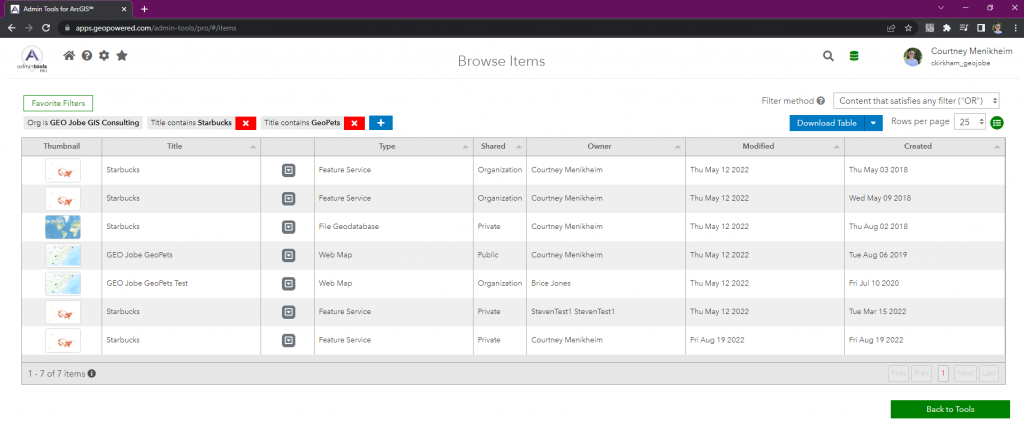The image size is (1024, 443).
Task: Open the Filter method help icon
Action: [x=821, y=101]
